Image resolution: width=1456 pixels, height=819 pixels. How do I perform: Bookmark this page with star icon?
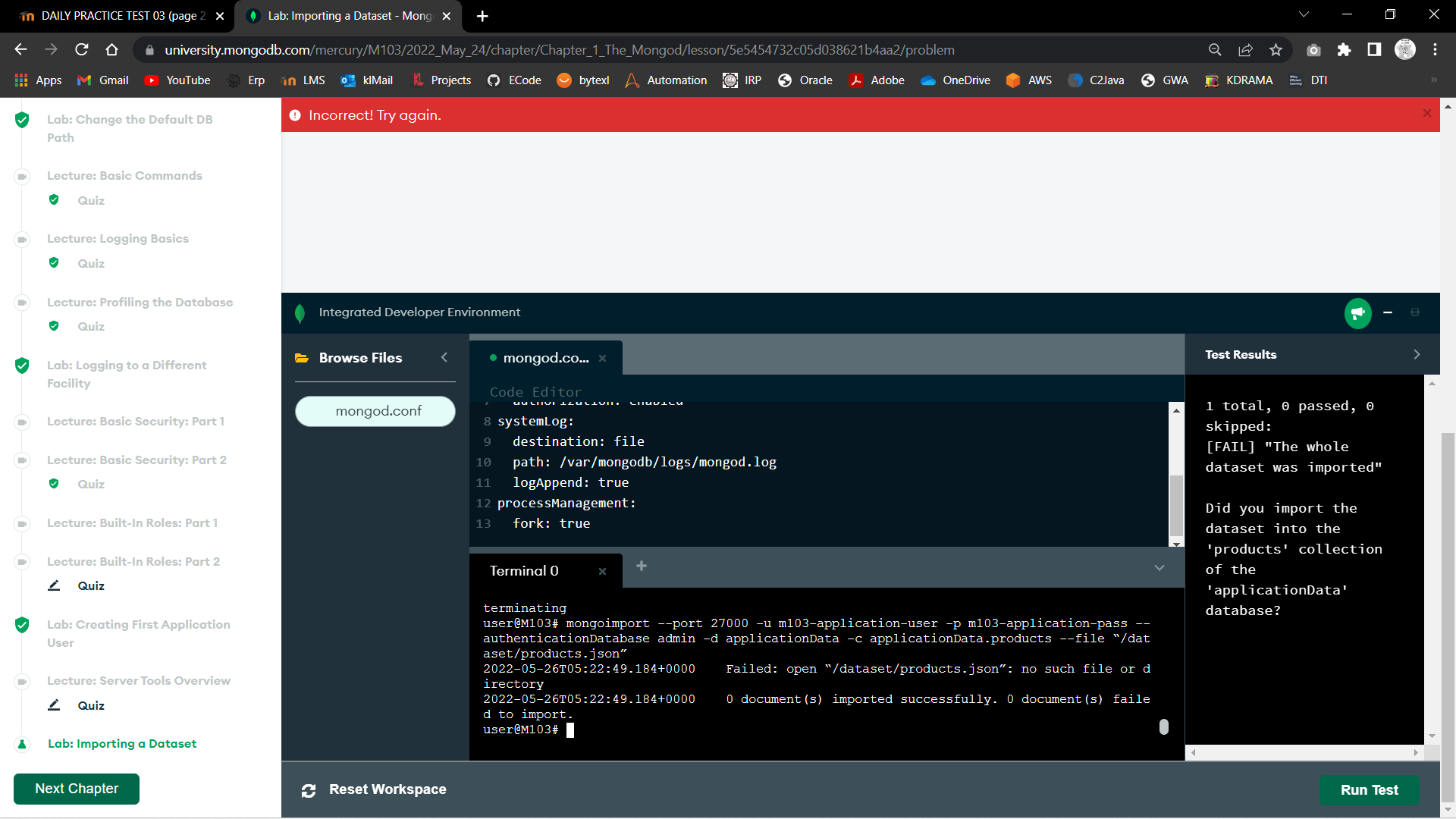[1276, 50]
